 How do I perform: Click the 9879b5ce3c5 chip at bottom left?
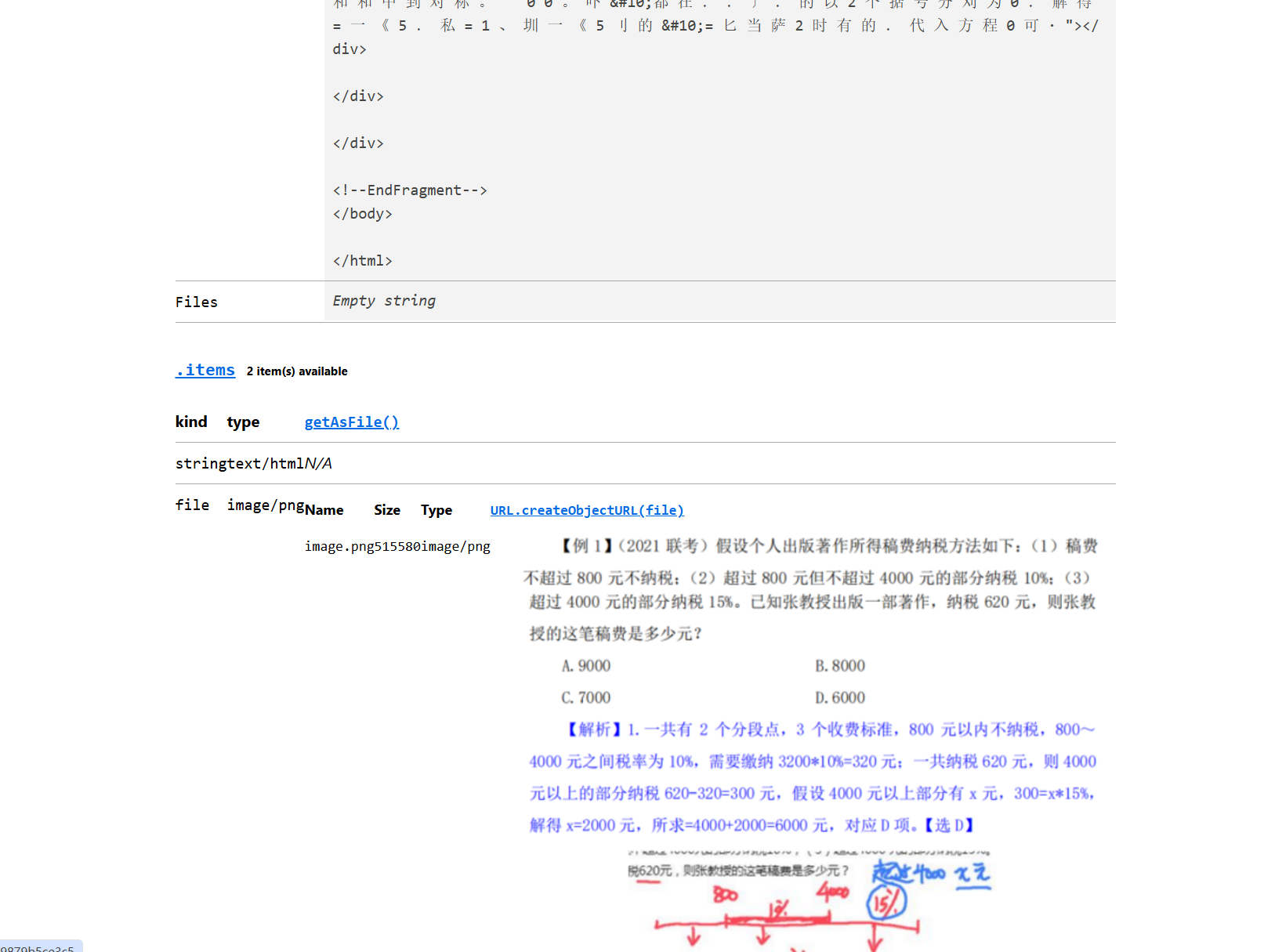point(38,947)
